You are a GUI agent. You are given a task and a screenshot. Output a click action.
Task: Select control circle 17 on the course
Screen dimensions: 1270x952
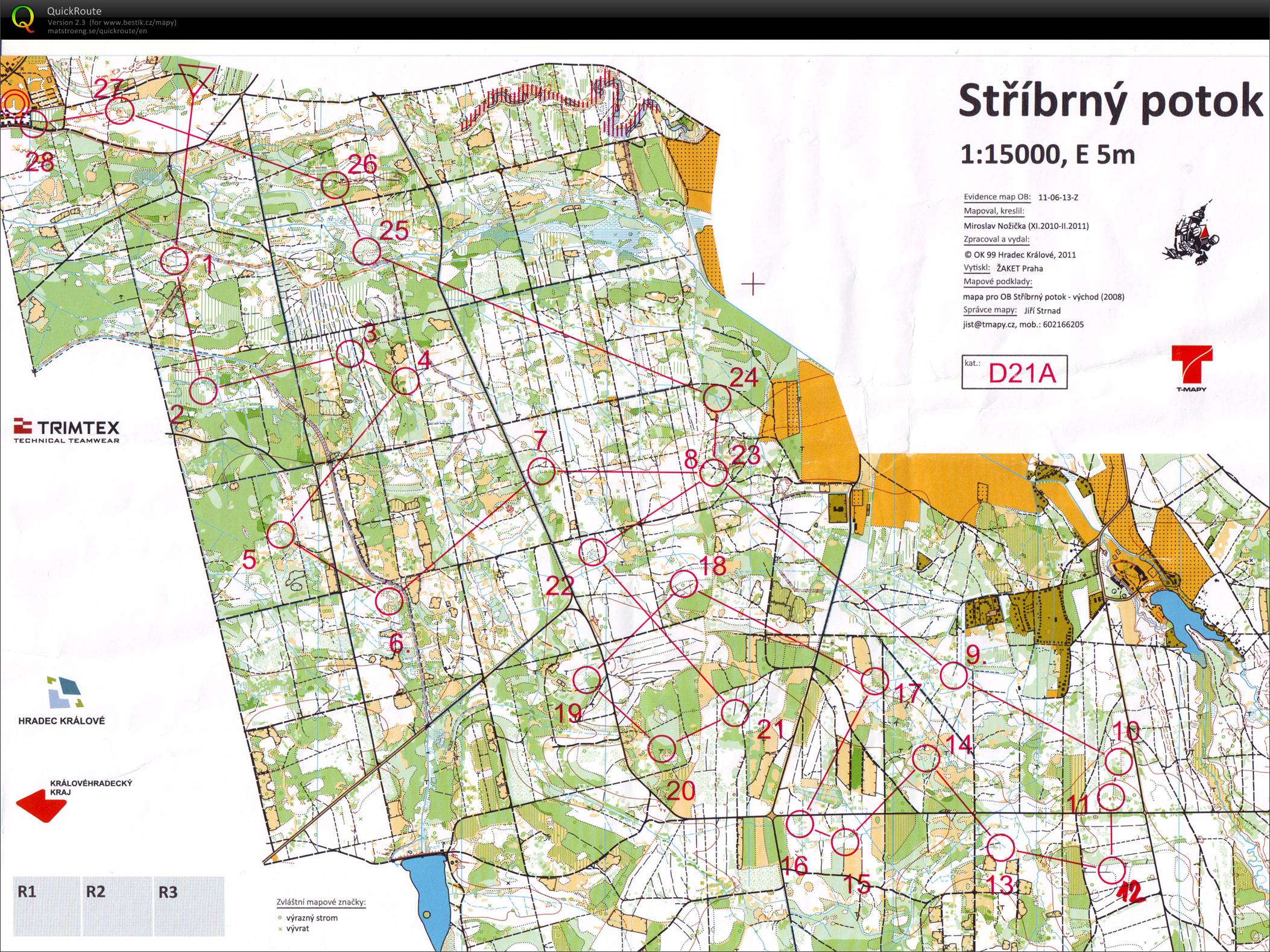874,681
